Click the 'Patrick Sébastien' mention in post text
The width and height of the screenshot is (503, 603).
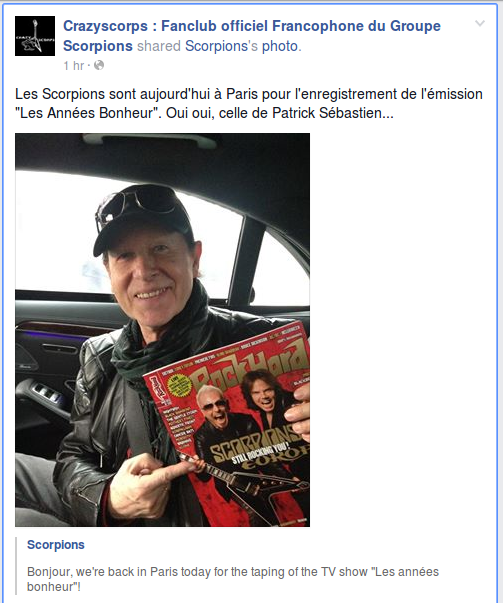(327, 113)
